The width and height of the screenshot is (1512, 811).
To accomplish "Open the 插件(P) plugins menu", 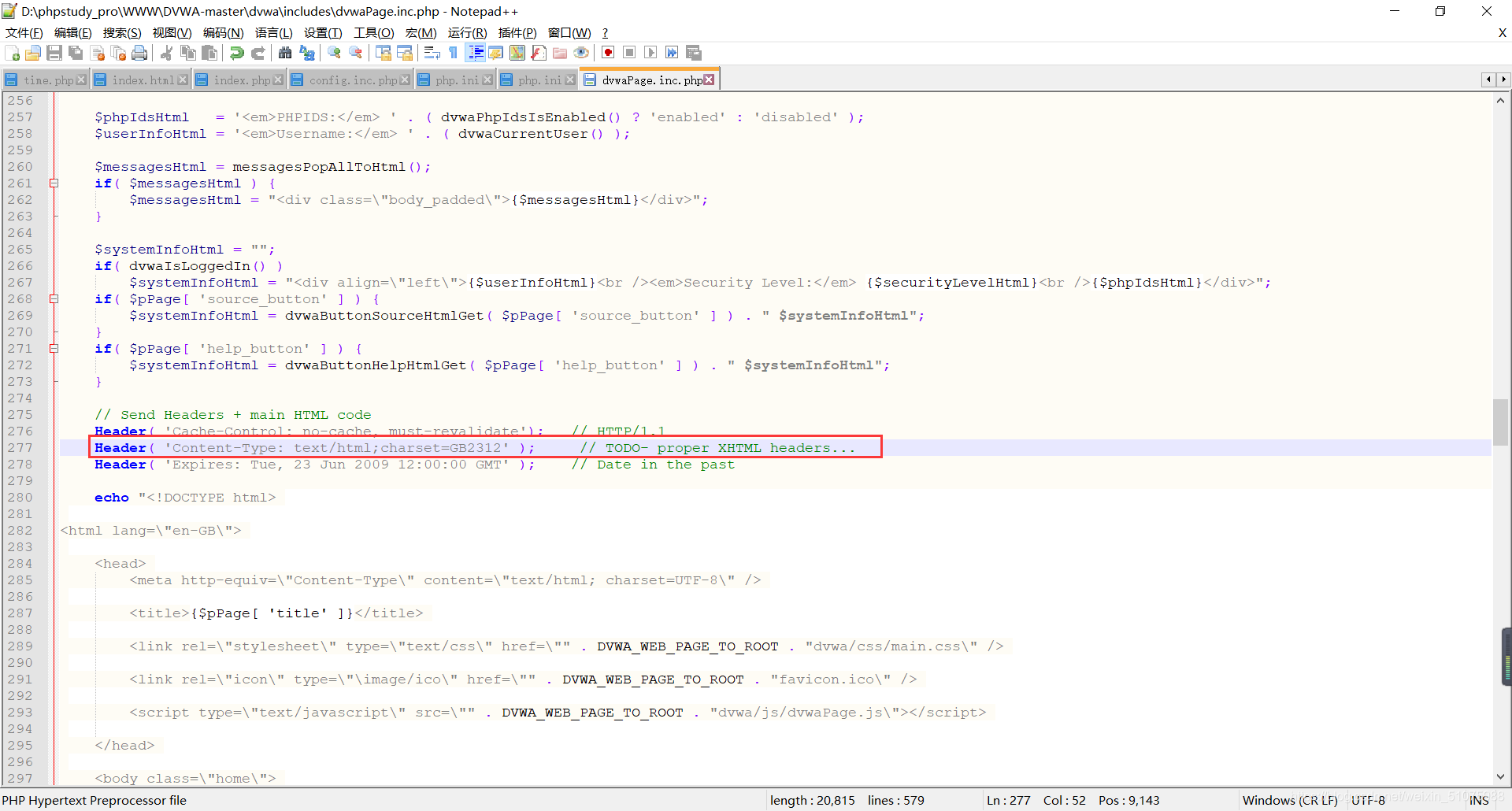I will pyautogui.click(x=517, y=32).
